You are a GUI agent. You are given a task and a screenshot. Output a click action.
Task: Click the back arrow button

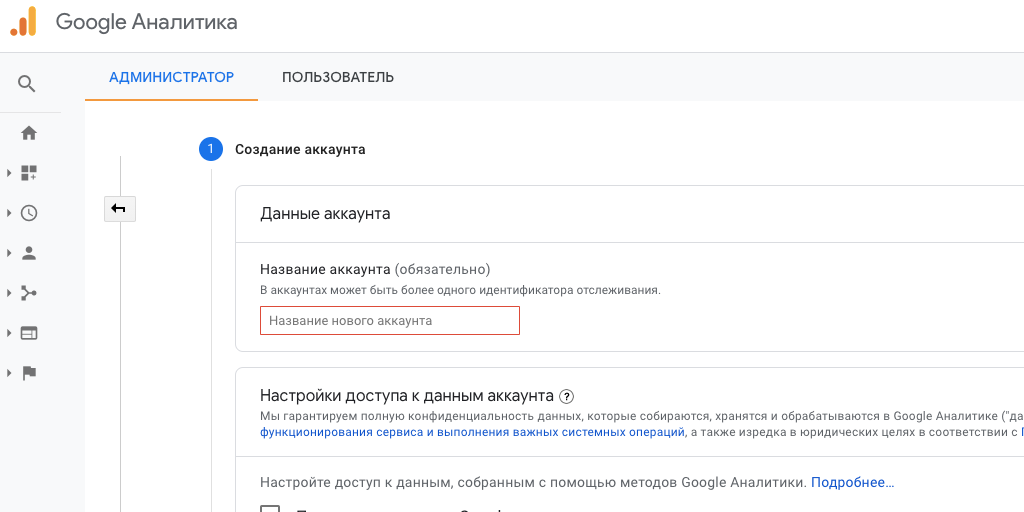[120, 209]
